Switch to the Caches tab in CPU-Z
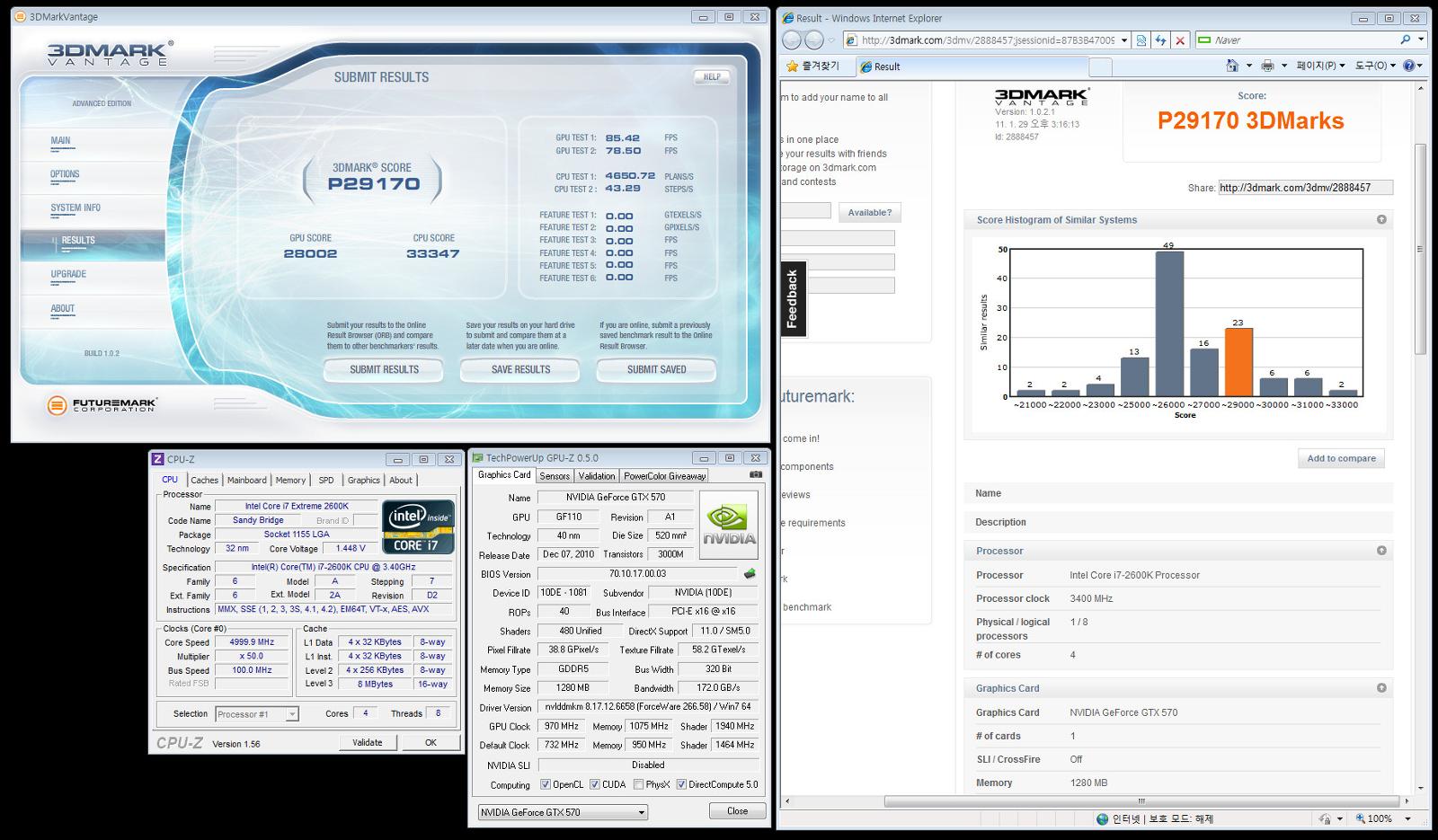1438x840 pixels. (204, 480)
